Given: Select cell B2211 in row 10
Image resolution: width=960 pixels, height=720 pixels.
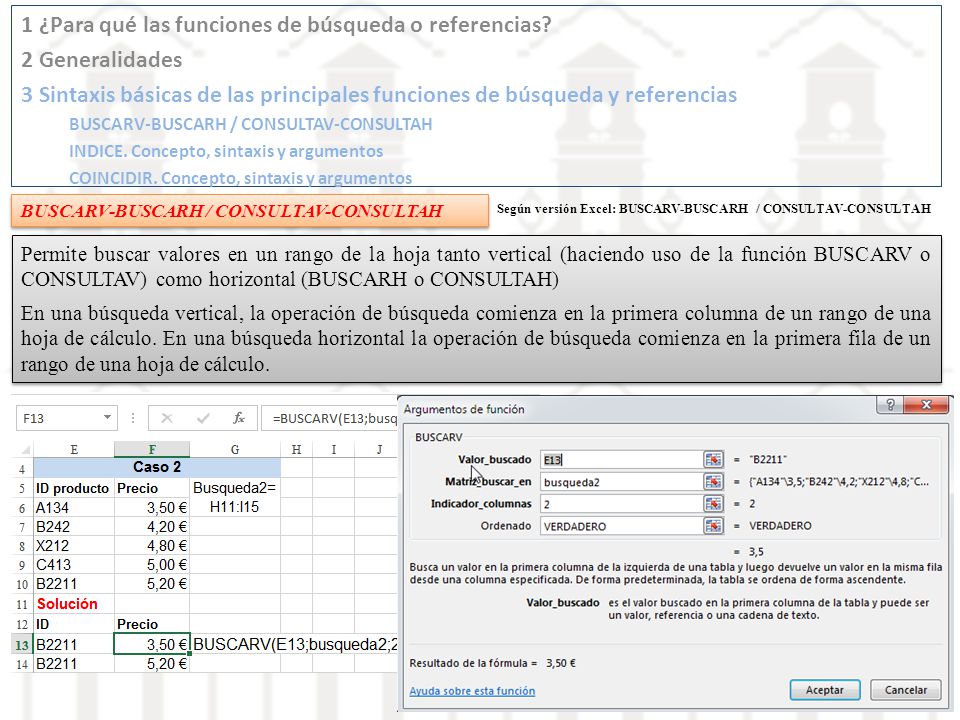Looking at the screenshot, I should (74, 584).
